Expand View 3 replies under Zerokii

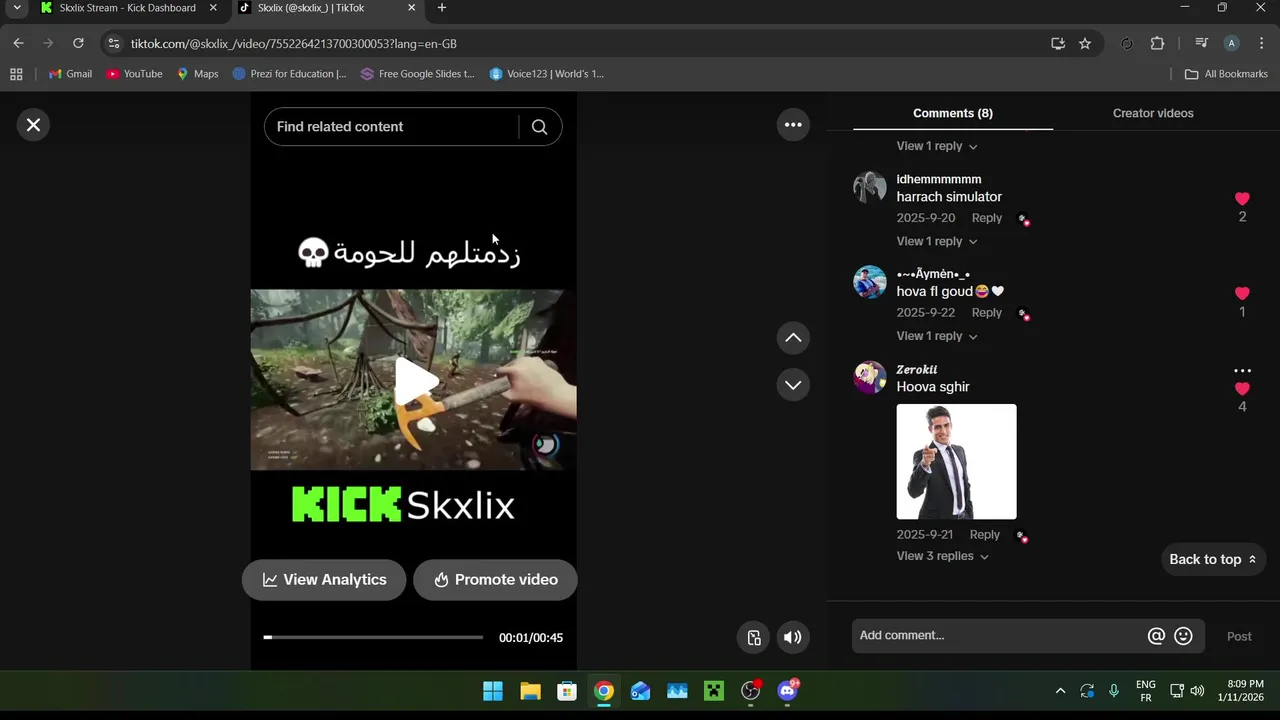click(x=943, y=556)
